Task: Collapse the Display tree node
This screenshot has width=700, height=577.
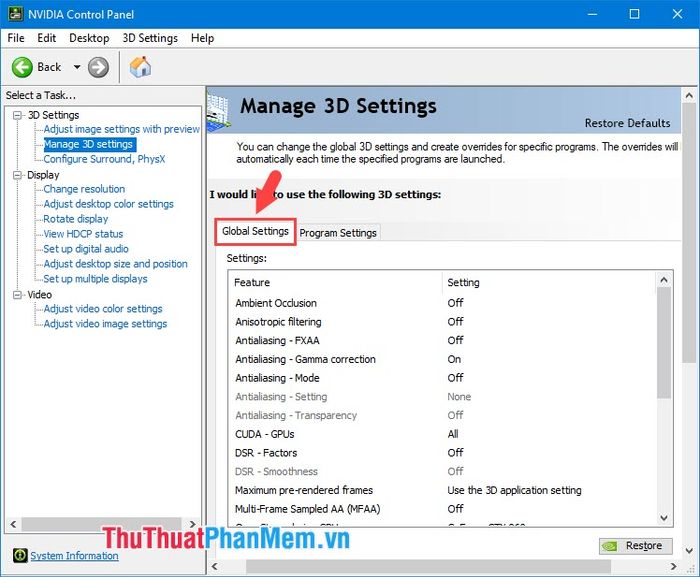Action: [17, 175]
